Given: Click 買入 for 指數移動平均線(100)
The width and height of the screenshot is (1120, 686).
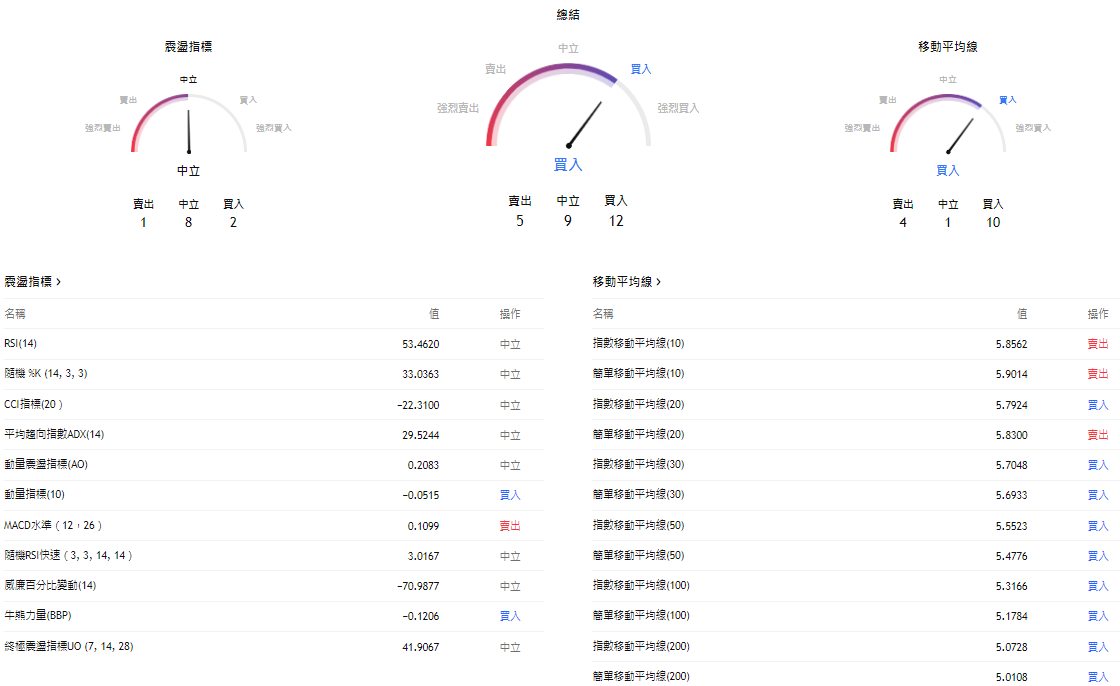Looking at the screenshot, I should coord(1099,586).
